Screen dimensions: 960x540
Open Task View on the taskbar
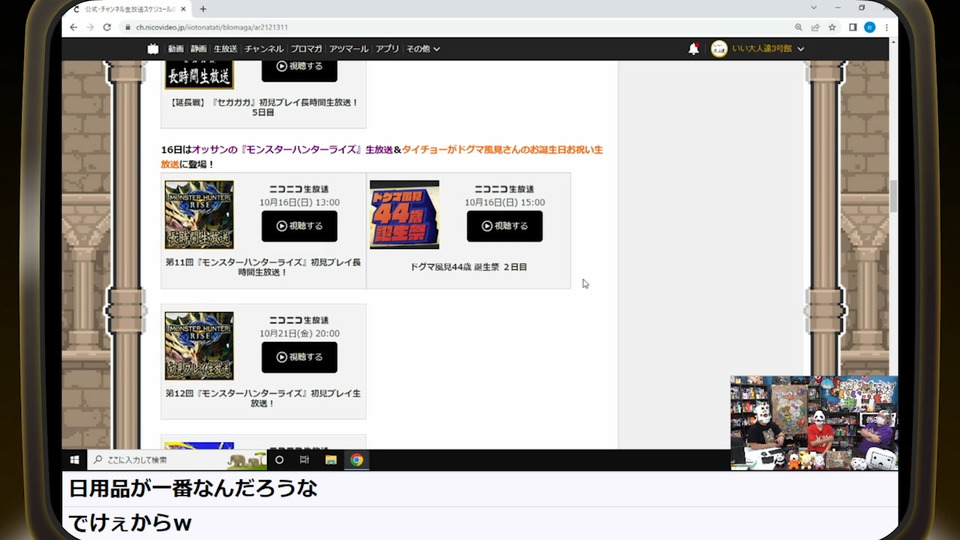304,460
